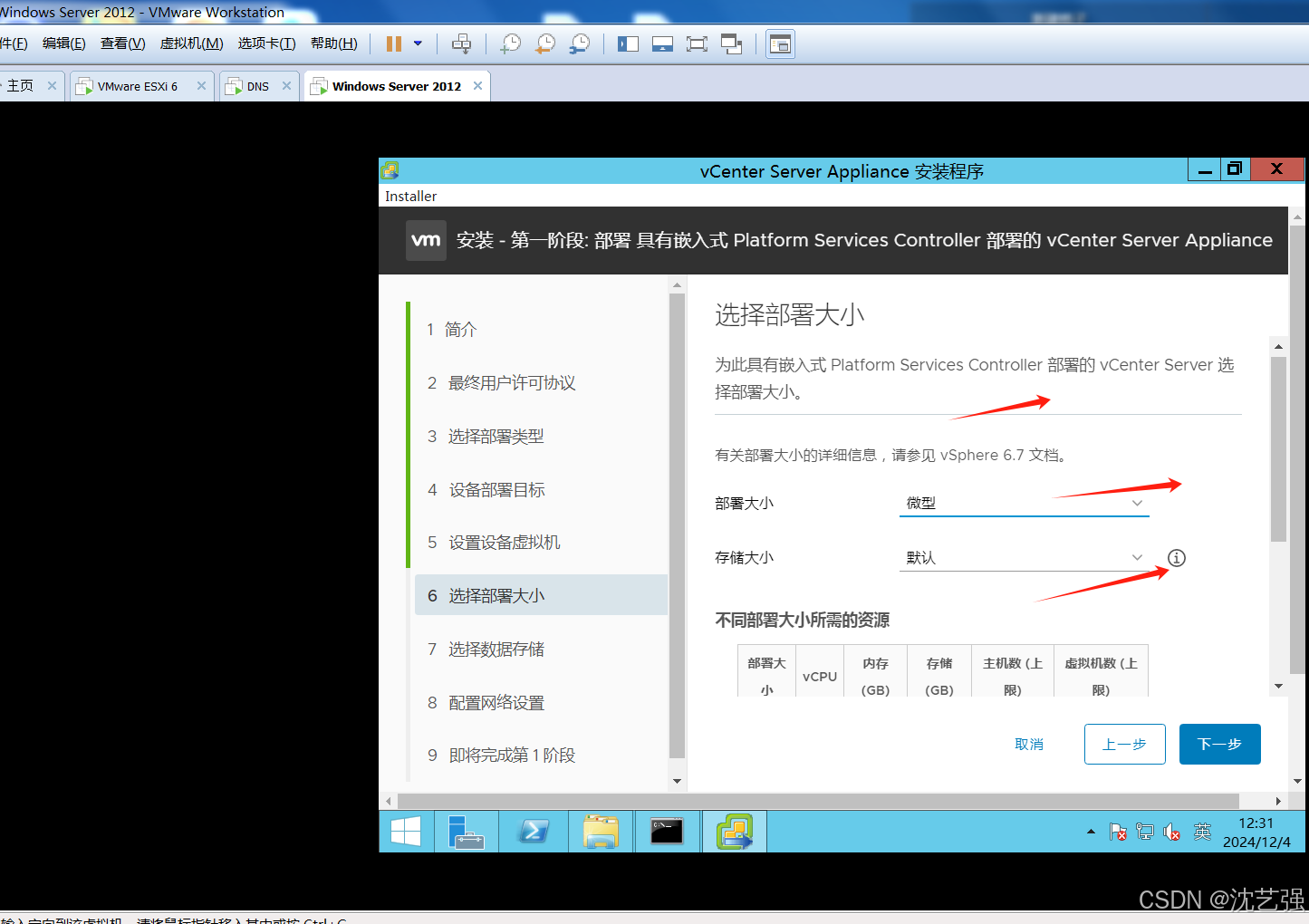
Task: Switch to Unity mode icon
Action: tap(731, 43)
